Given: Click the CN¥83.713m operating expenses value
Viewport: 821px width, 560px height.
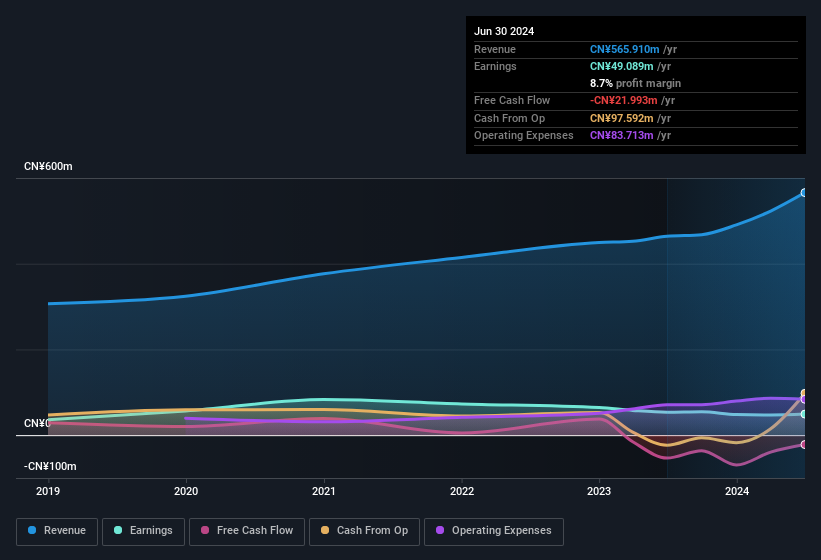Looking at the screenshot, I should click(622, 136).
